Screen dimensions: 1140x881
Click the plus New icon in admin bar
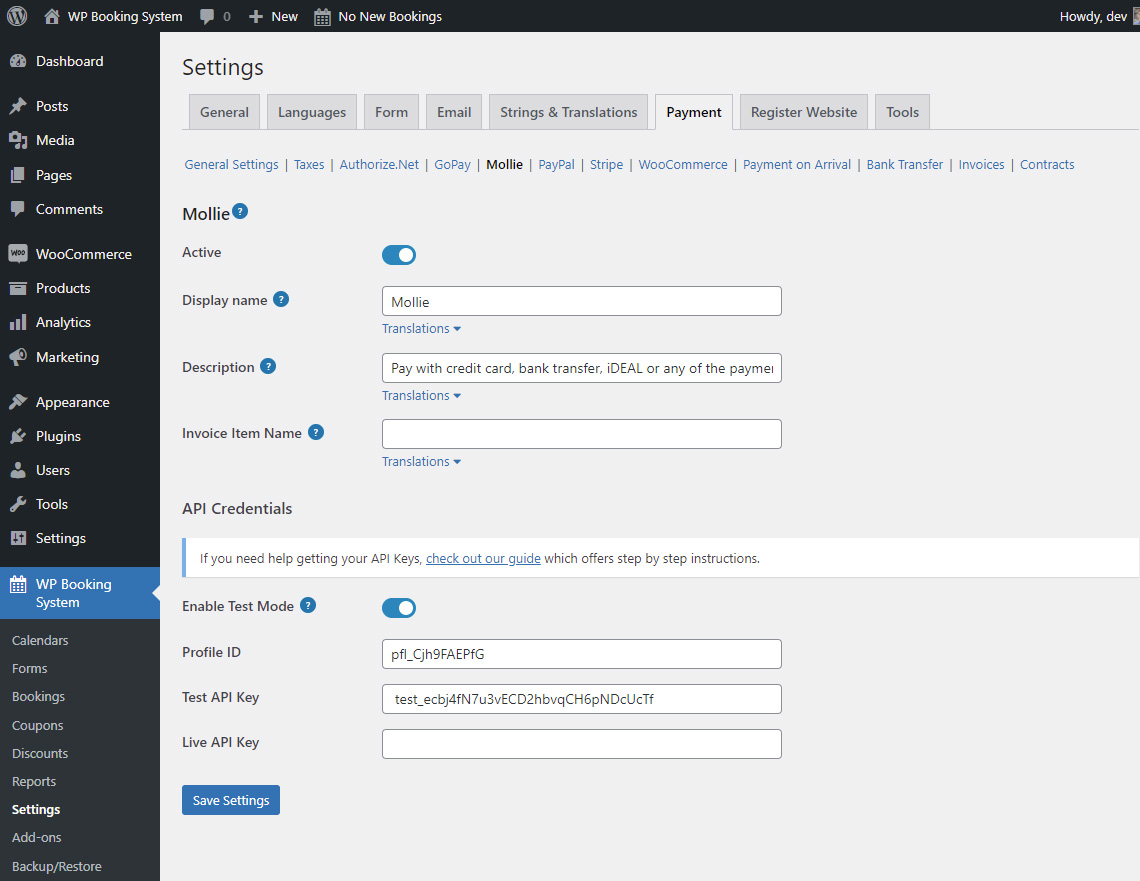256,16
